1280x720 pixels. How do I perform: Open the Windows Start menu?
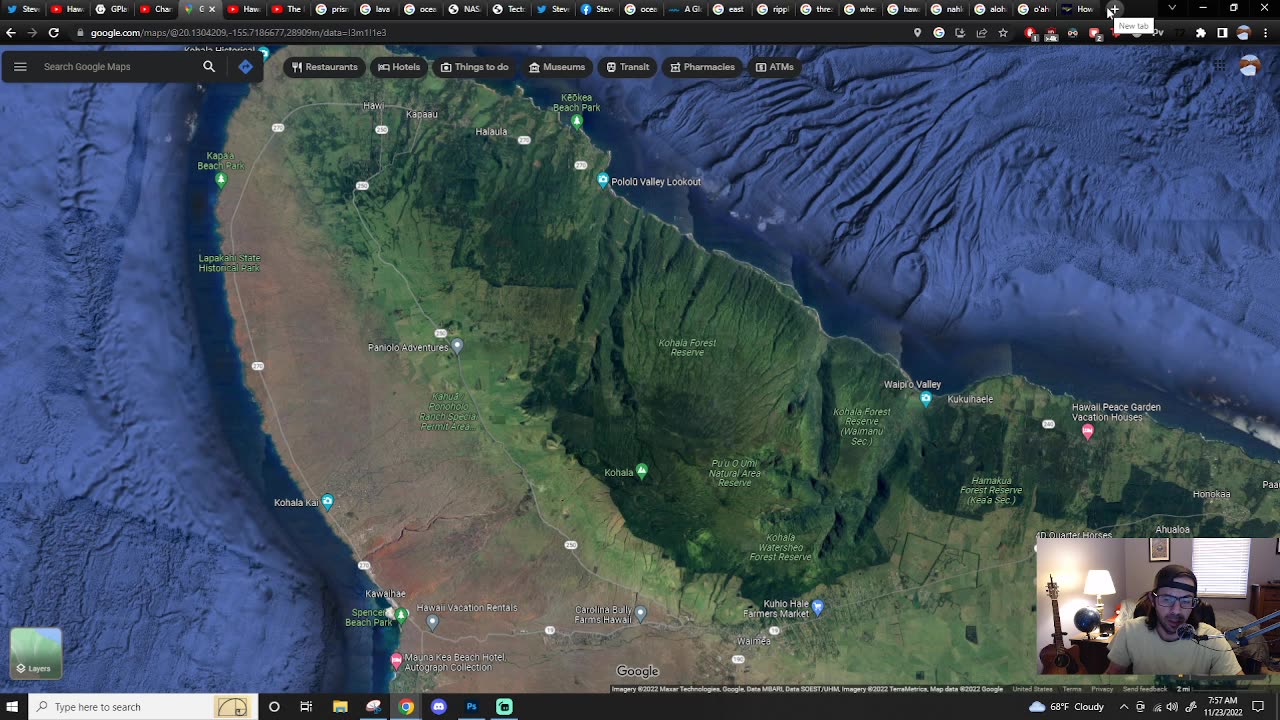pyautogui.click(x=12, y=707)
